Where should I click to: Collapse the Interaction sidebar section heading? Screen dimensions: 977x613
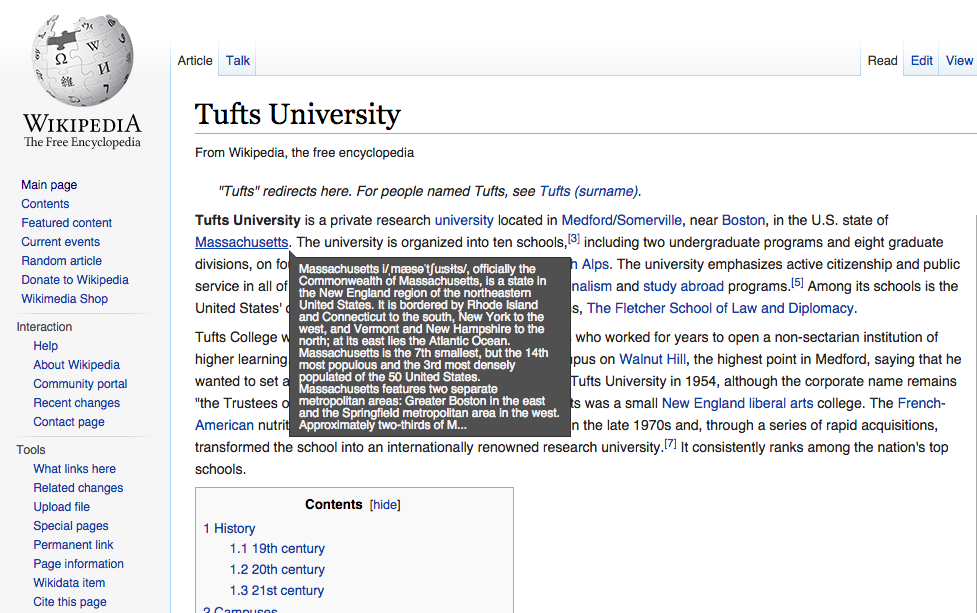[44, 326]
